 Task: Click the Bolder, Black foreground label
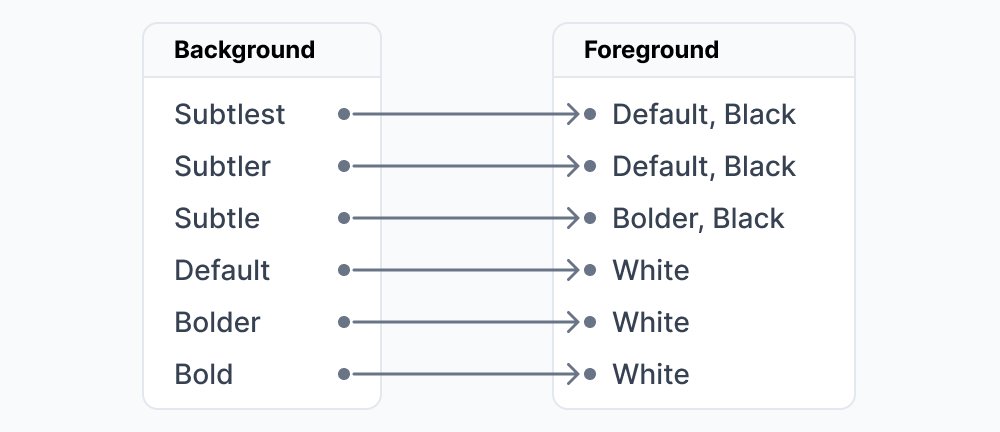tap(698, 218)
